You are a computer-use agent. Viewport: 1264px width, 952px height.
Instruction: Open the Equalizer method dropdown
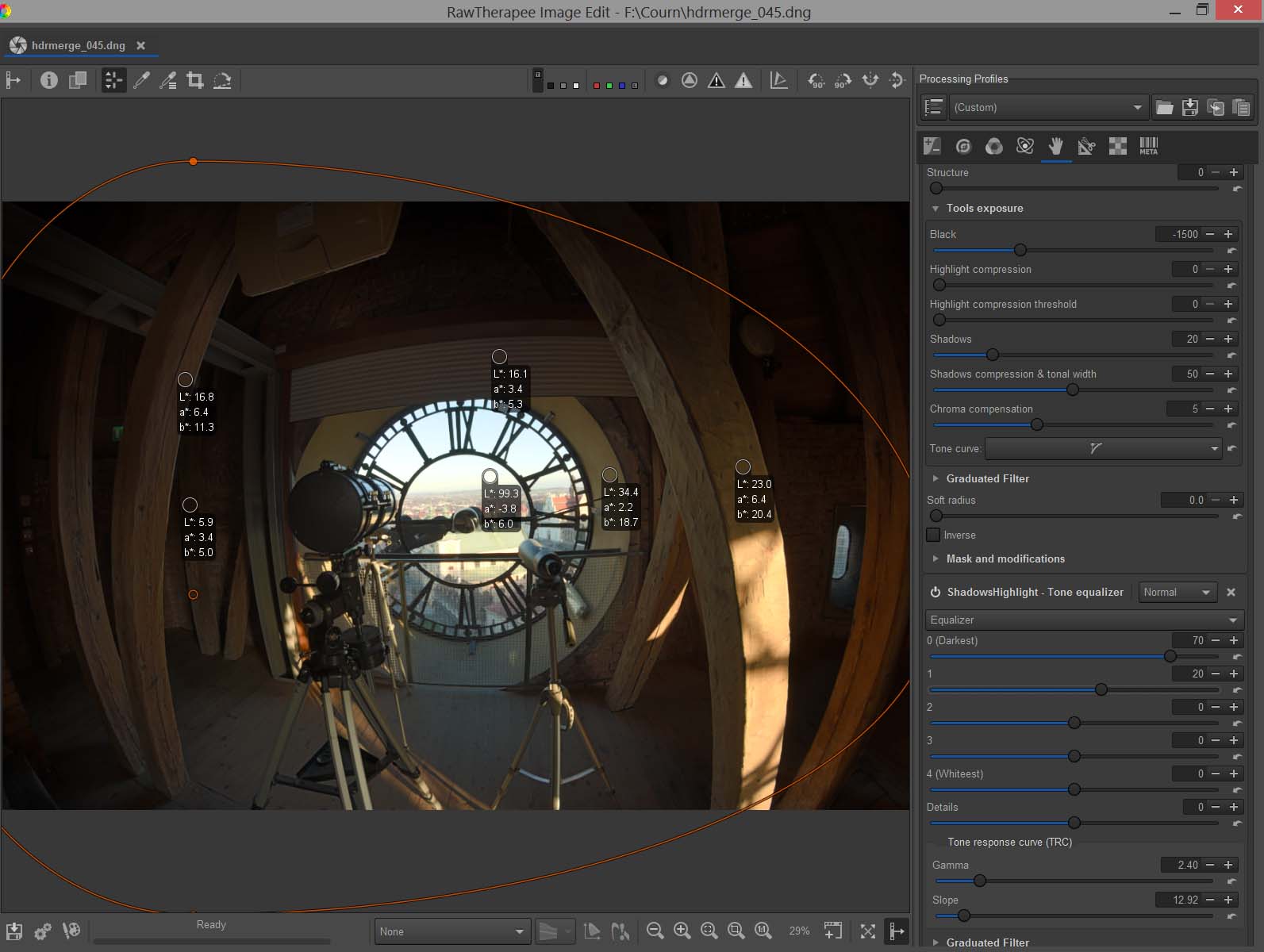pos(1084,620)
